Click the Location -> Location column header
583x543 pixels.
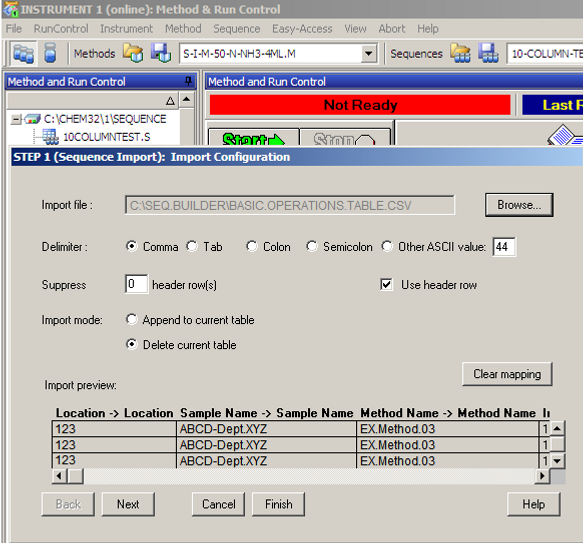click(x=114, y=413)
